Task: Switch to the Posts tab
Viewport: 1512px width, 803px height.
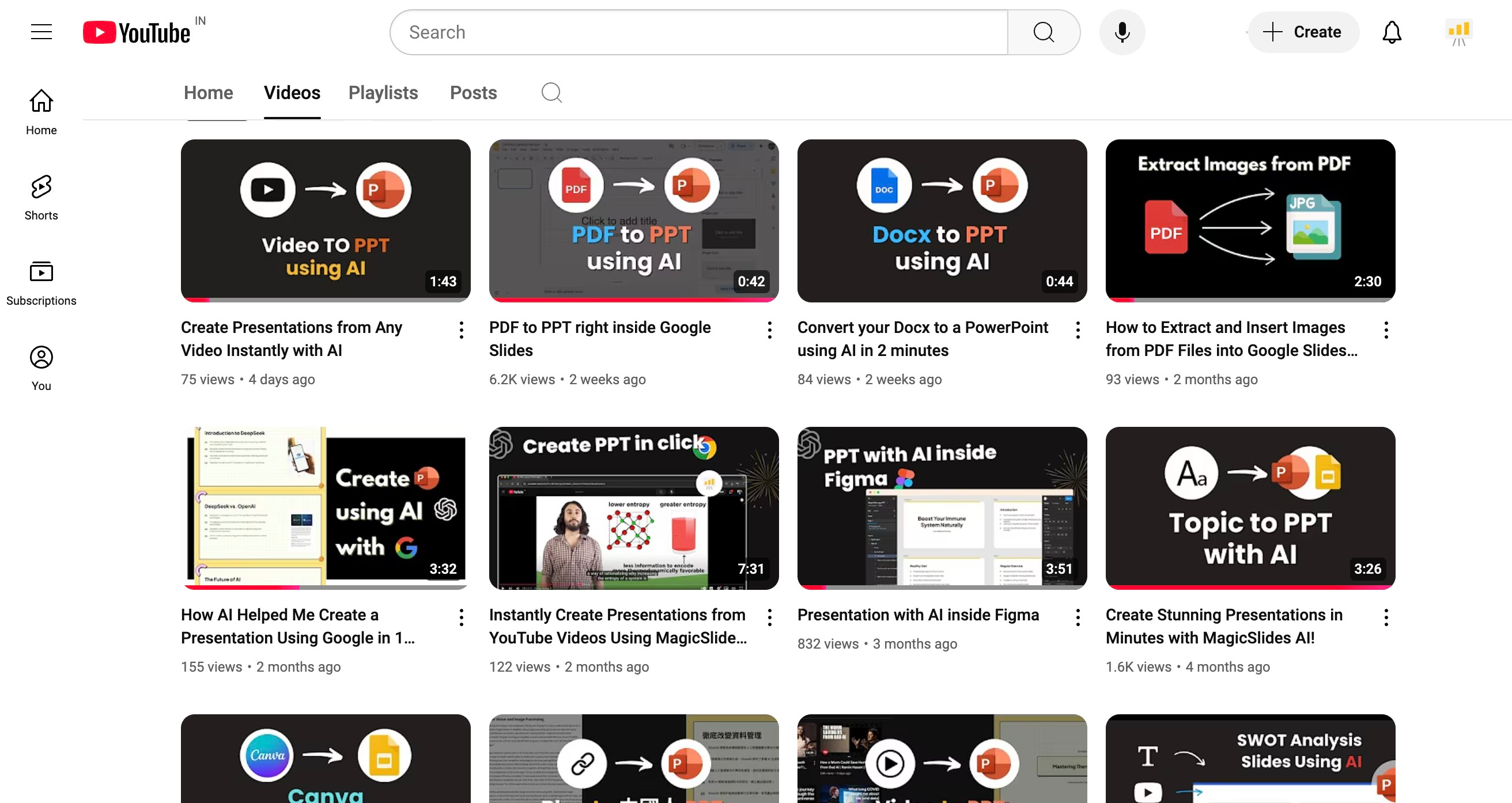Action: click(473, 93)
